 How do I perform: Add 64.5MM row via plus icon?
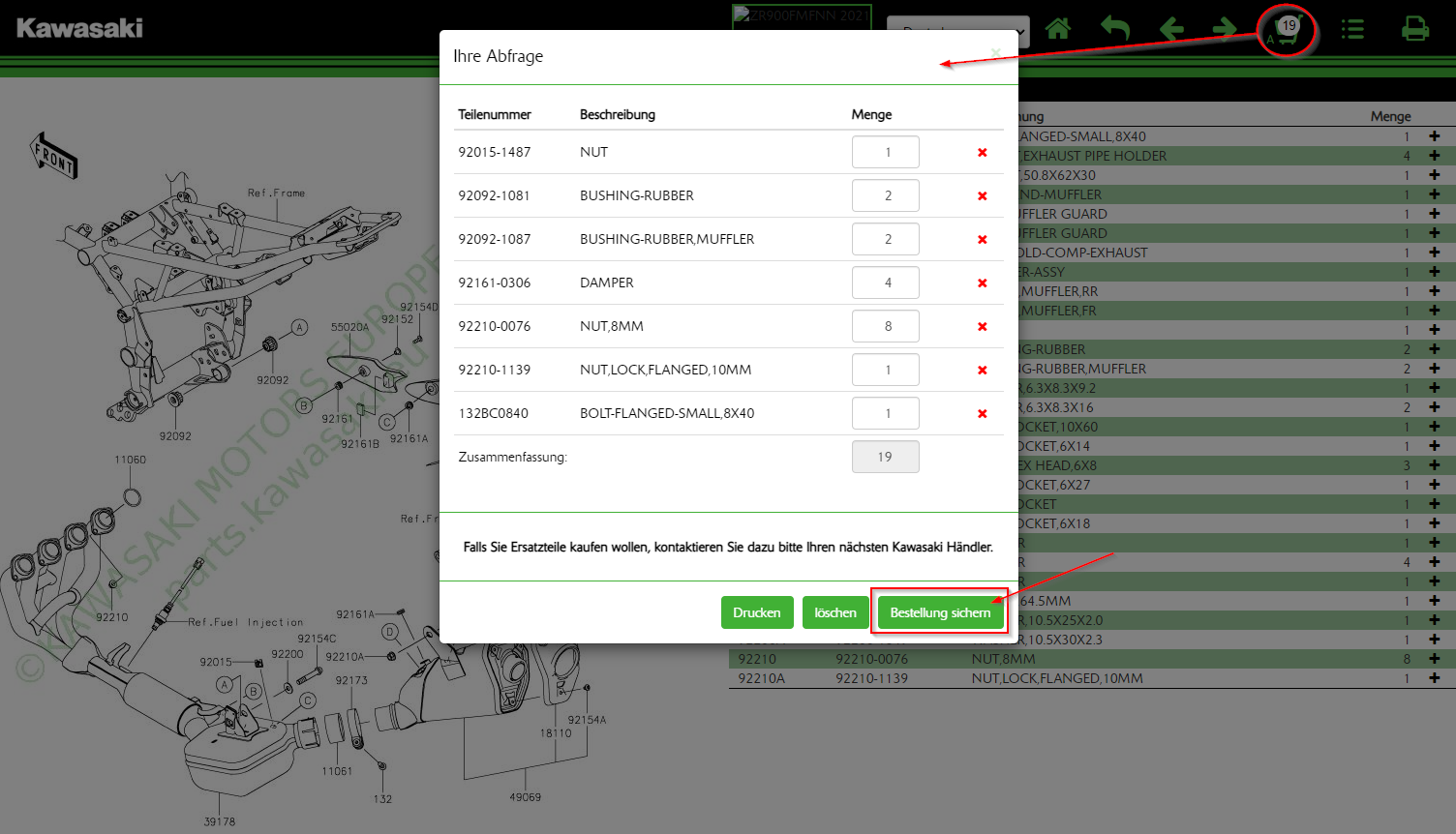pyautogui.click(x=1434, y=601)
